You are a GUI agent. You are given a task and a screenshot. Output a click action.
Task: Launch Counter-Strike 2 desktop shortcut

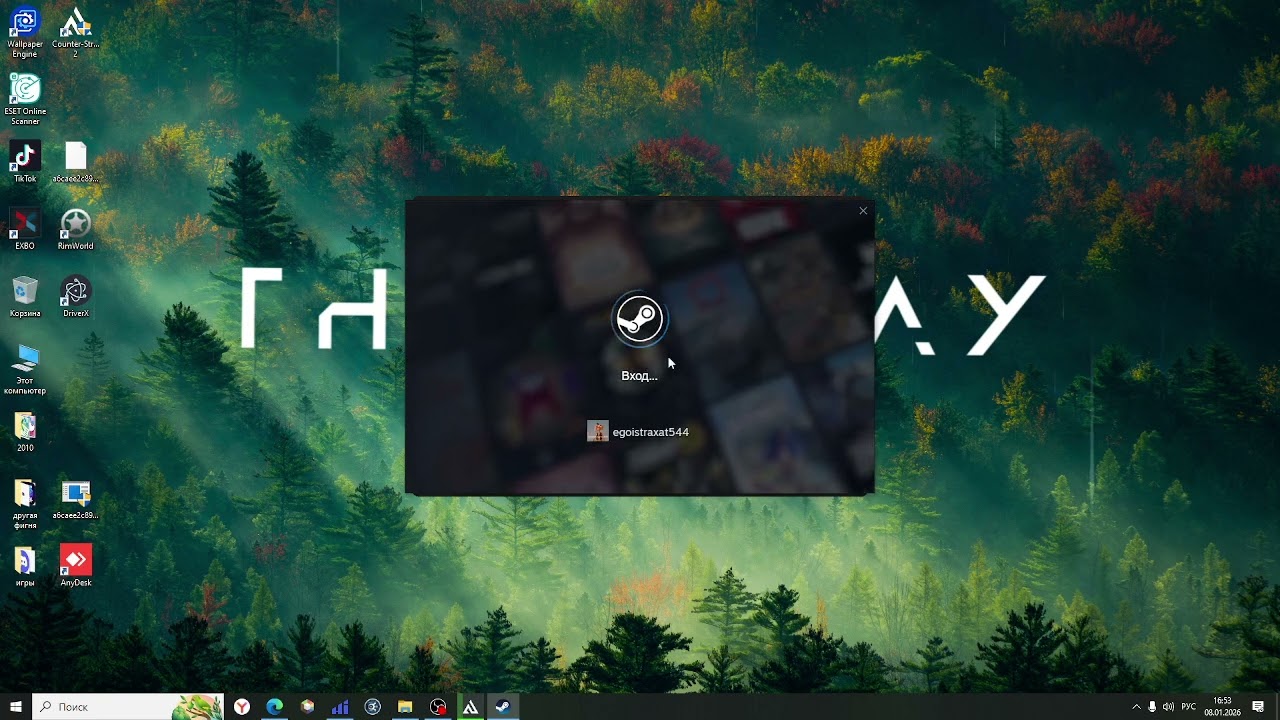coord(76,31)
